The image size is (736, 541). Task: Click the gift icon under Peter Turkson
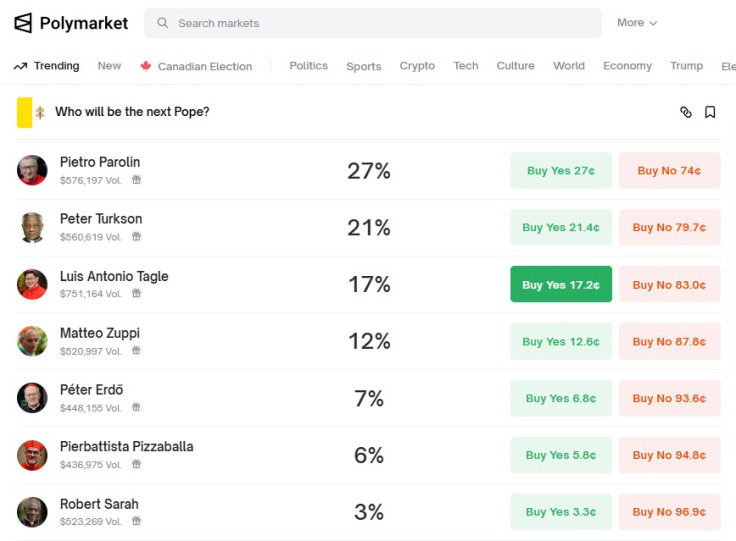136,236
